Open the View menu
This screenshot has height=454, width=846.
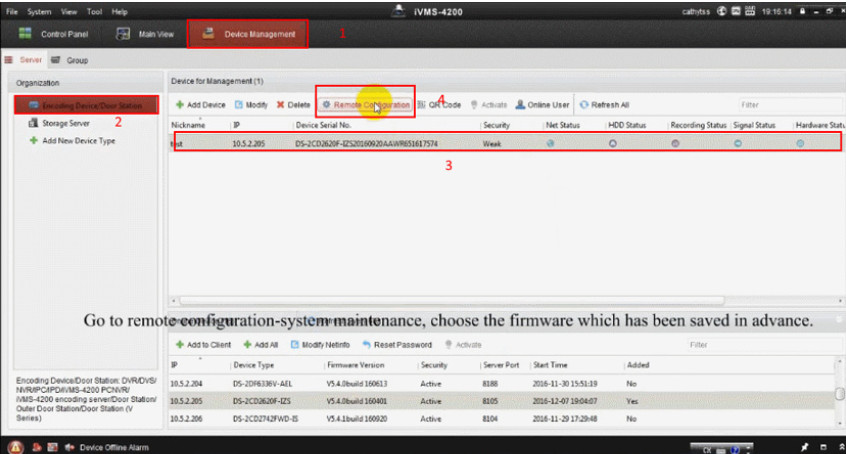69,11
